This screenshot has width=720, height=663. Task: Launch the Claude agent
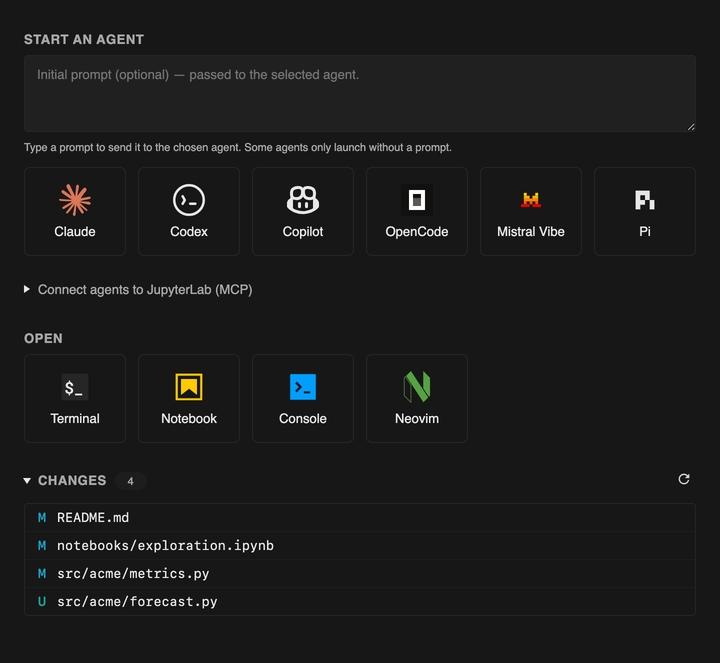pyautogui.click(x=75, y=211)
